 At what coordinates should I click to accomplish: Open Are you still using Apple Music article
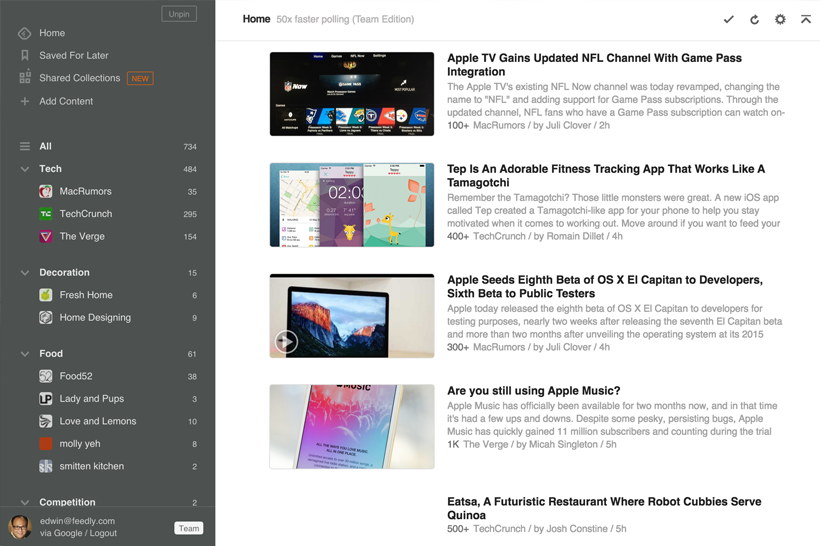tap(533, 391)
